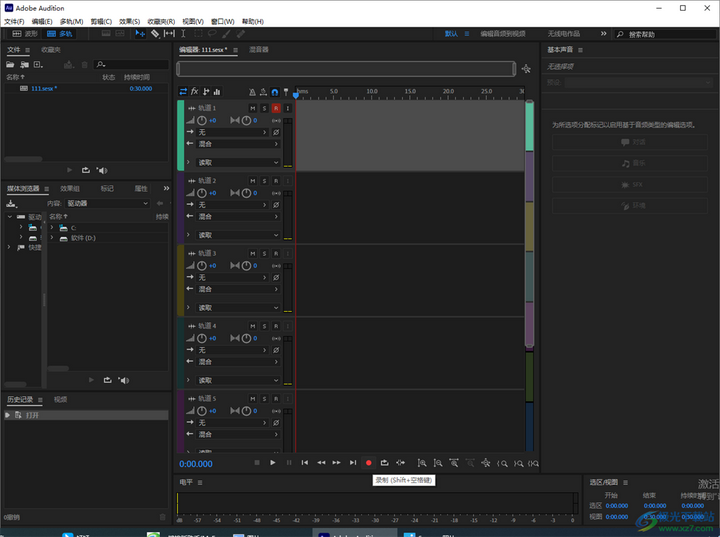Open the 文件(F) menu

(14, 22)
